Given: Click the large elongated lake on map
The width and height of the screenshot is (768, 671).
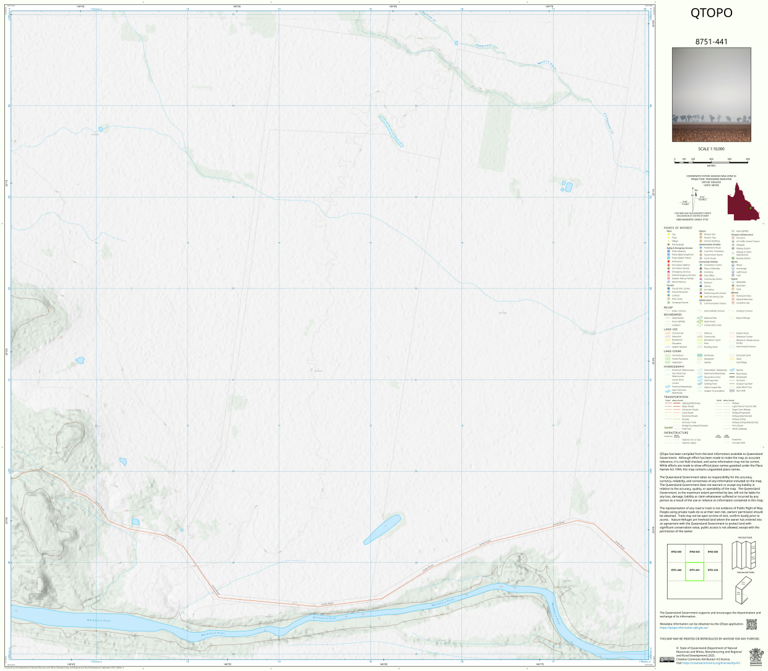Looking at the screenshot, I should [x=383, y=529].
